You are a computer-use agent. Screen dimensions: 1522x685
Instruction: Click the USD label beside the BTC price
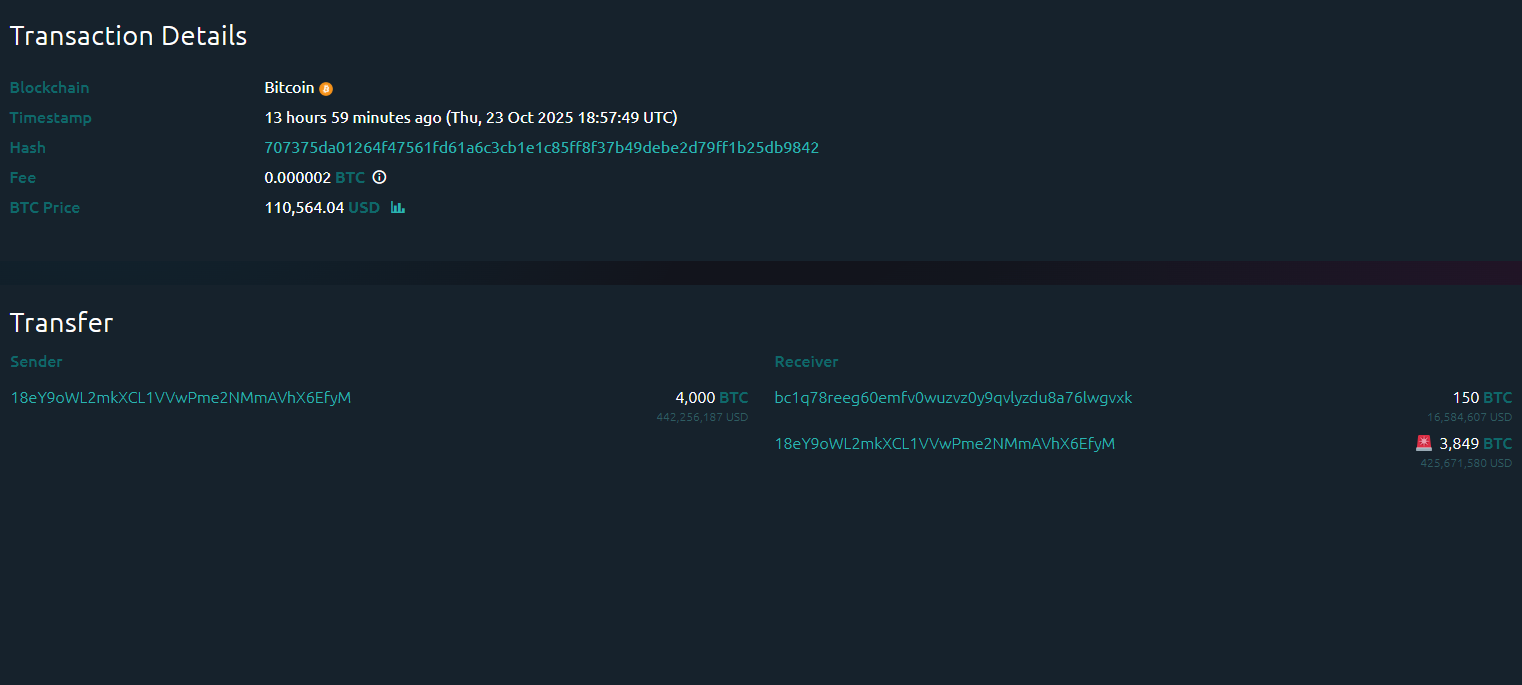[365, 207]
